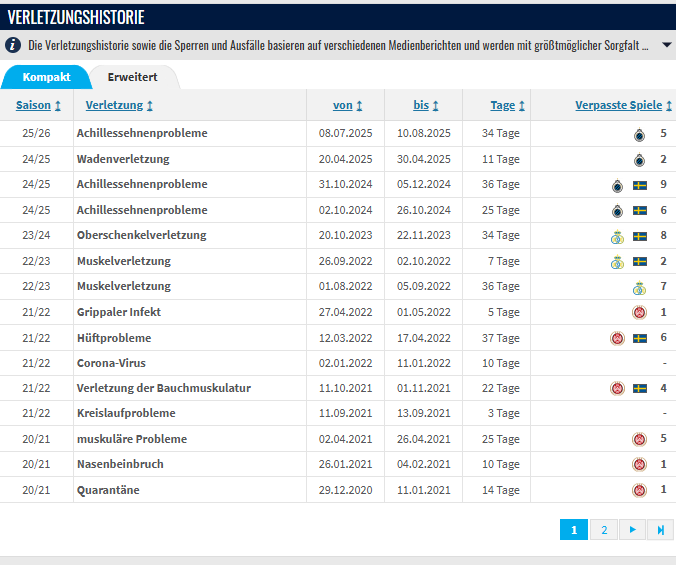This screenshot has width=676, height=565.
Task: Click the 37 Tage duration cell
Action: (x=501, y=338)
